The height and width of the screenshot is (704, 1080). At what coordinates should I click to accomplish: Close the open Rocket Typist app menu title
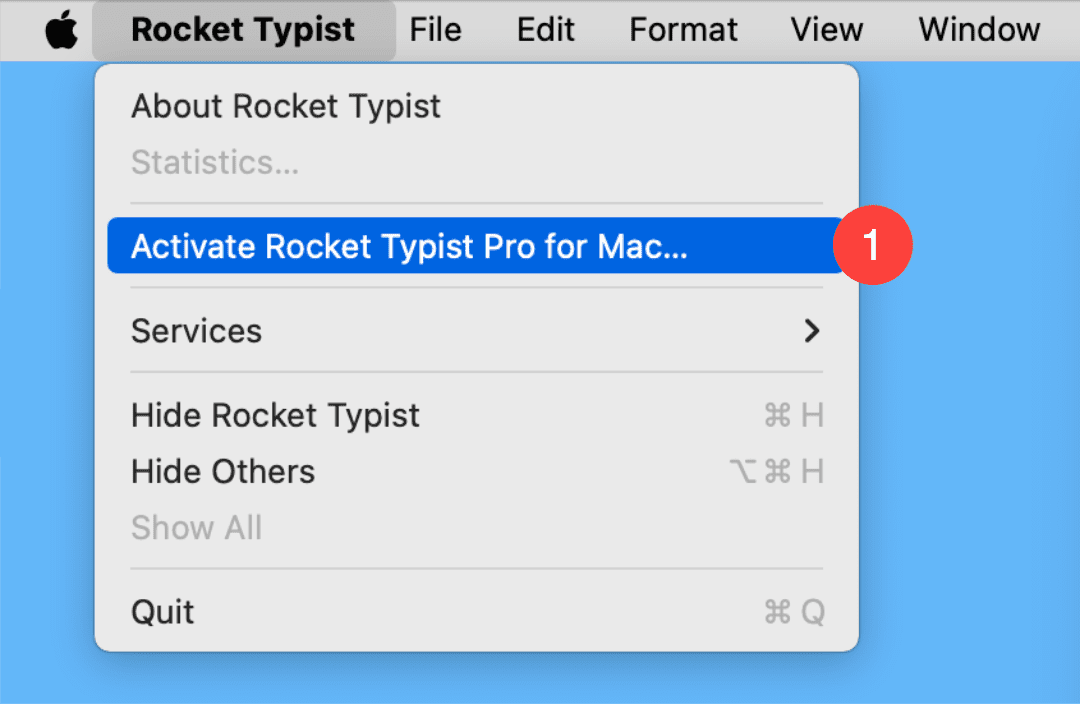coord(243,30)
